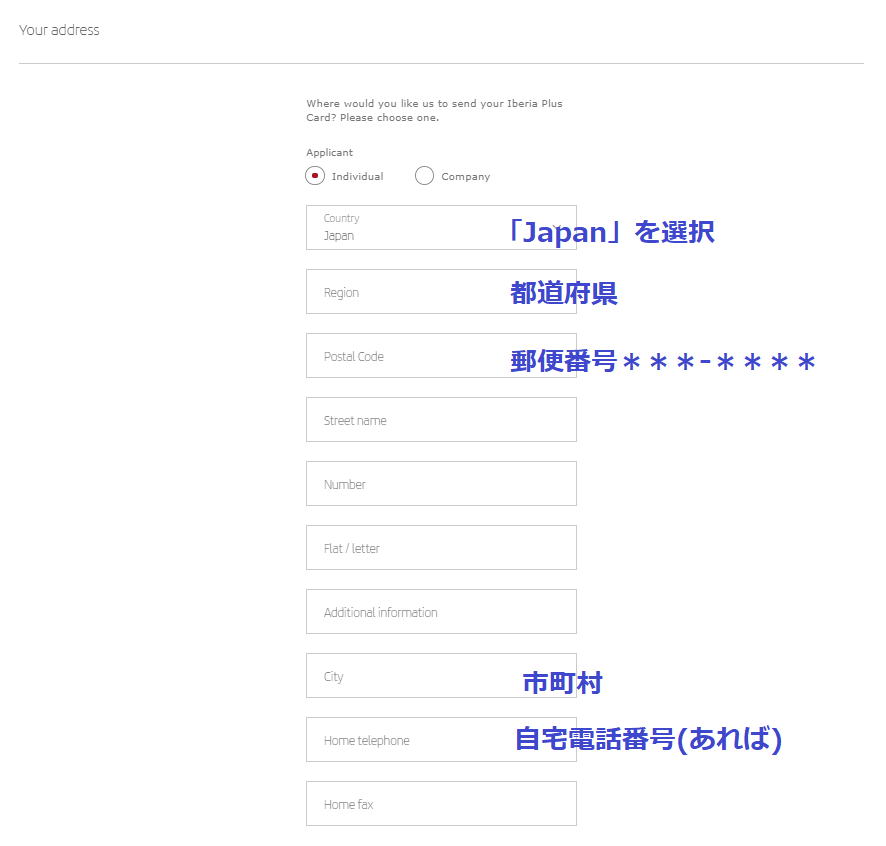
Task: Choose the Company applicant radio button
Action: 425,176
